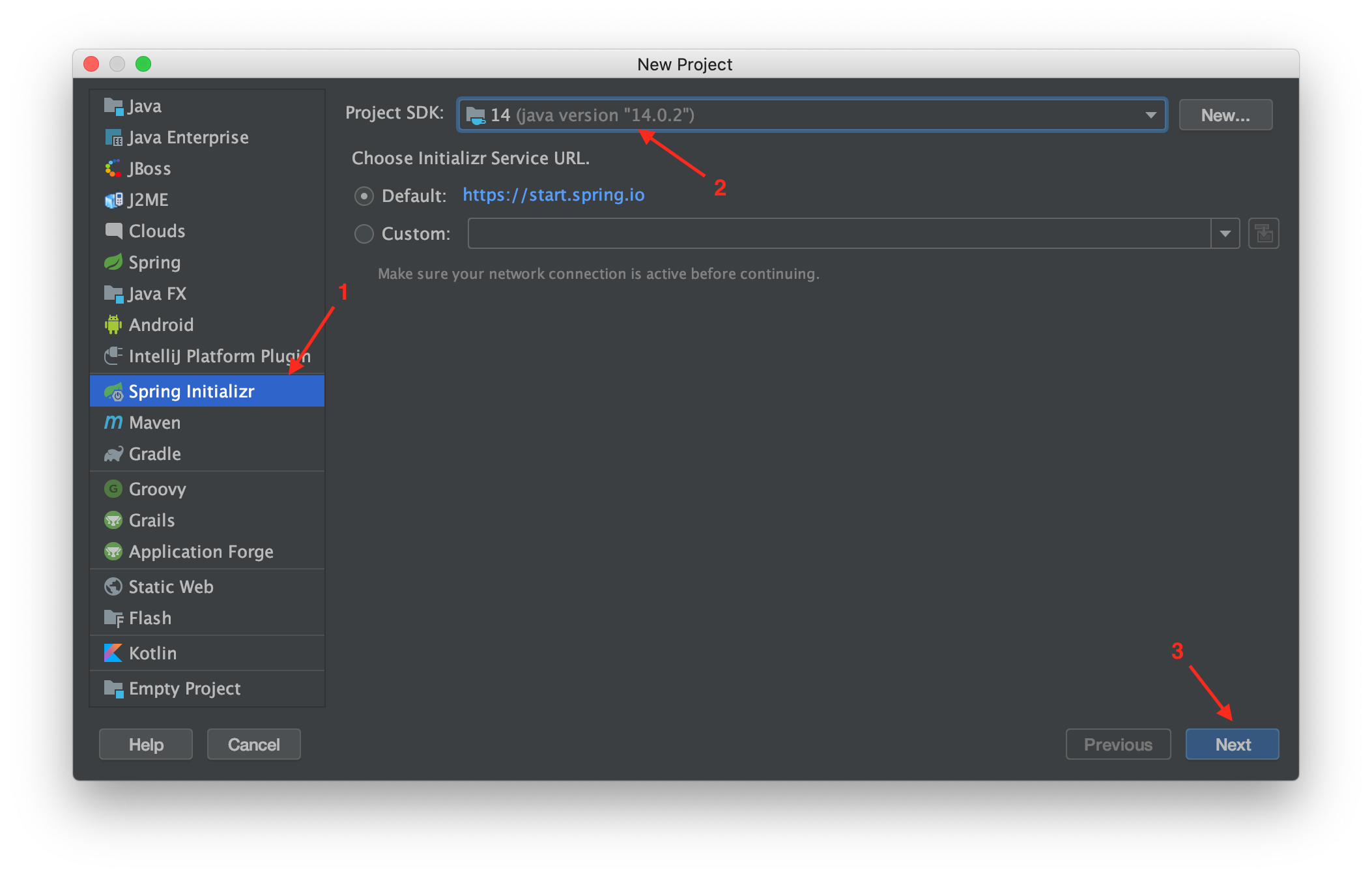This screenshot has height=877, width=1372.
Task: Click the Grails icon
Action: 113,520
